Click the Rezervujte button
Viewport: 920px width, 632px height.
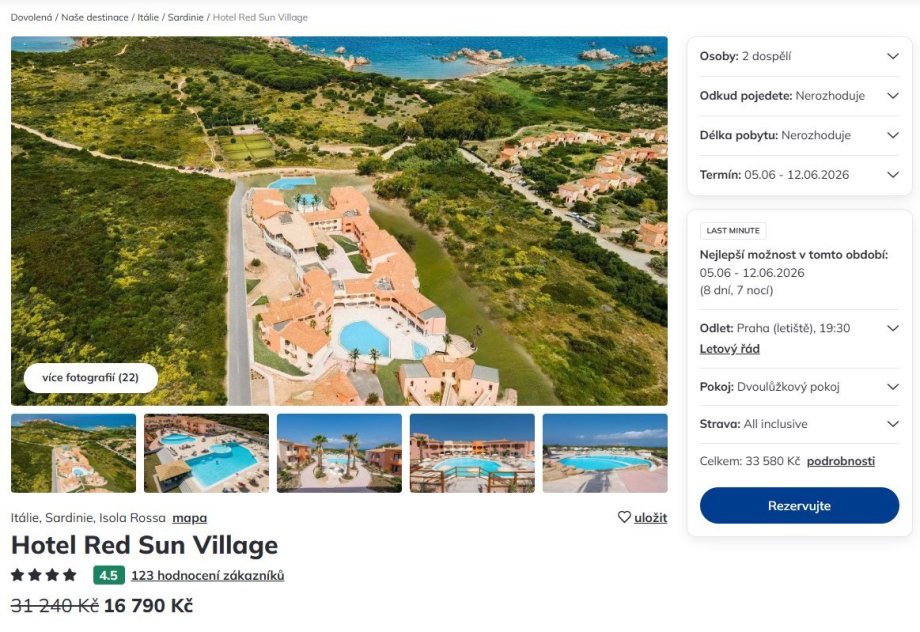(x=799, y=506)
